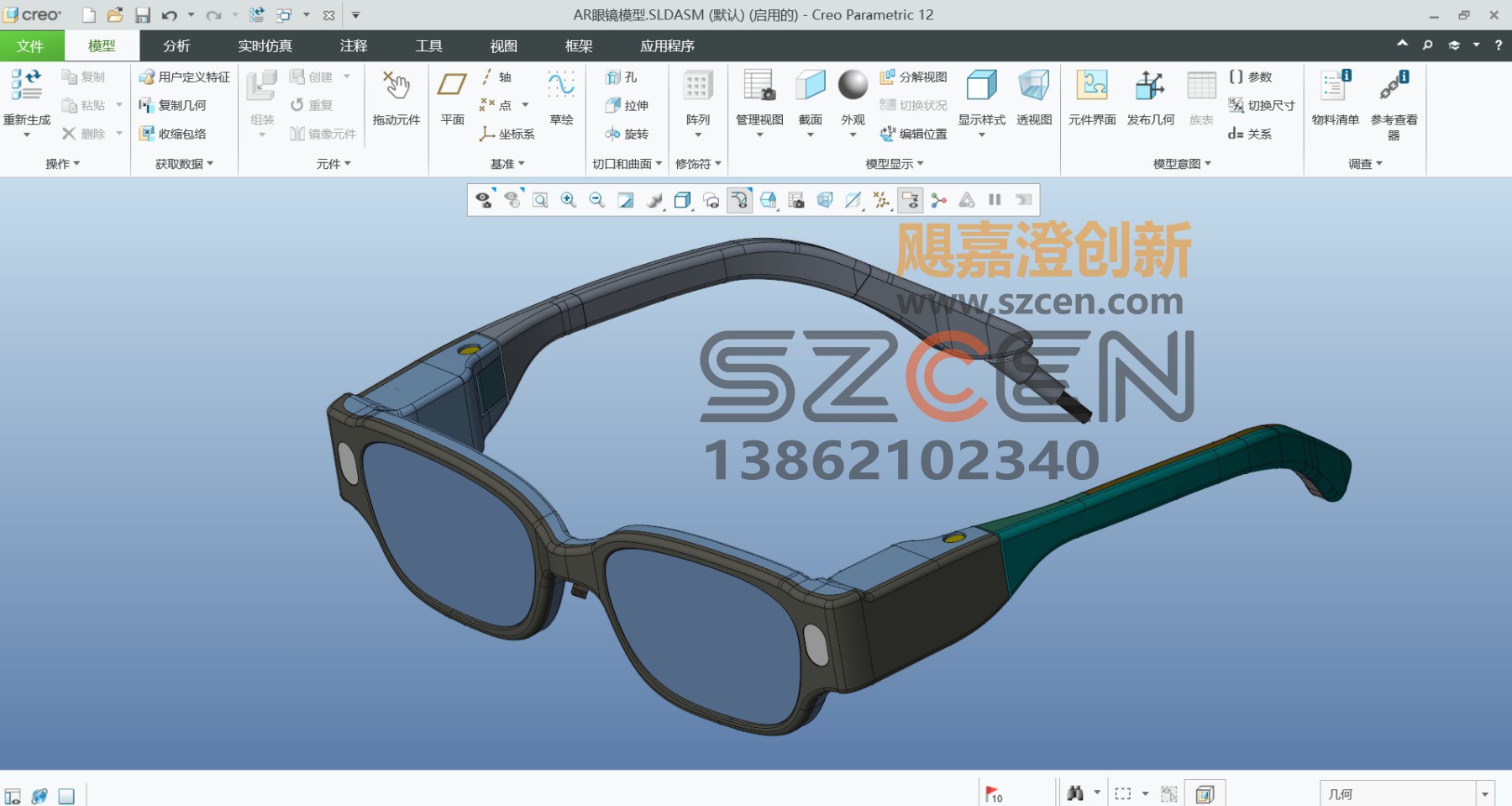Toggle the model tree icon in status bar
Viewport: 1512px width, 806px height.
click(x=13, y=796)
